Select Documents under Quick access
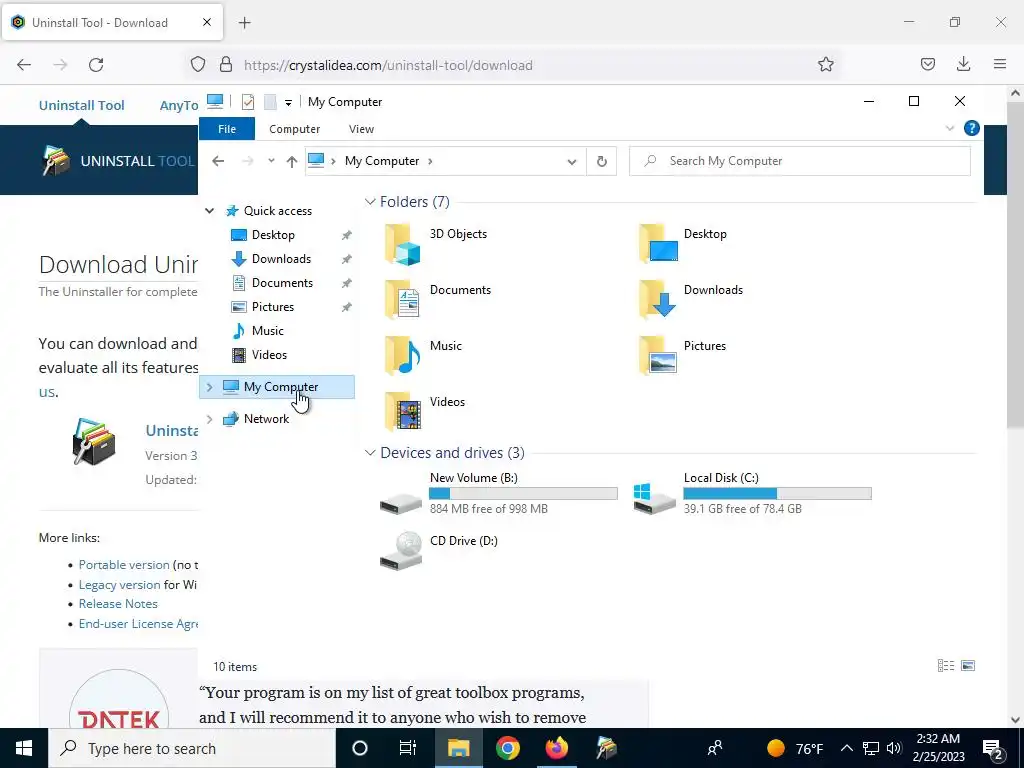This screenshot has width=1024, height=768. [282, 283]
